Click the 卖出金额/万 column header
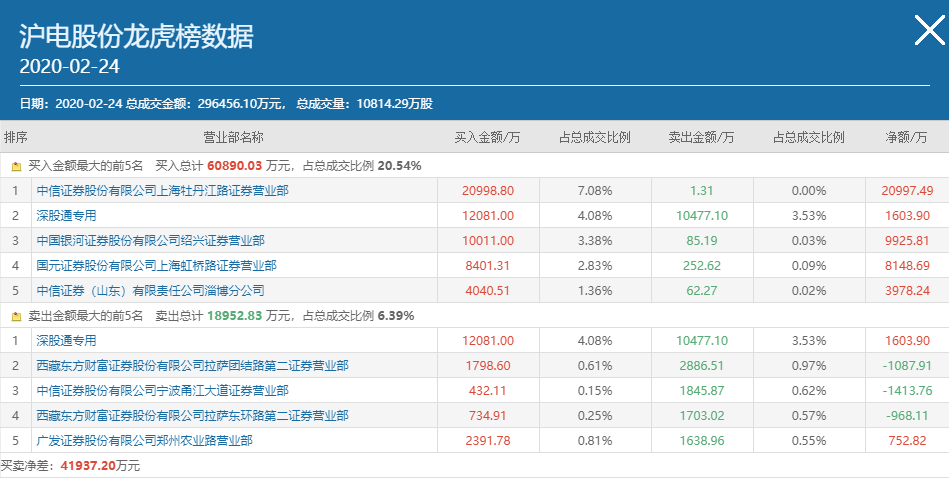The height and width of the screenshot is (480, 949). coord(701,137)
